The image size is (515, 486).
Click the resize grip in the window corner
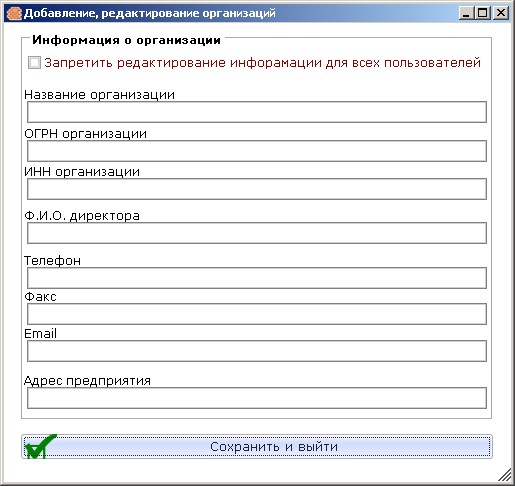(505, 475)
